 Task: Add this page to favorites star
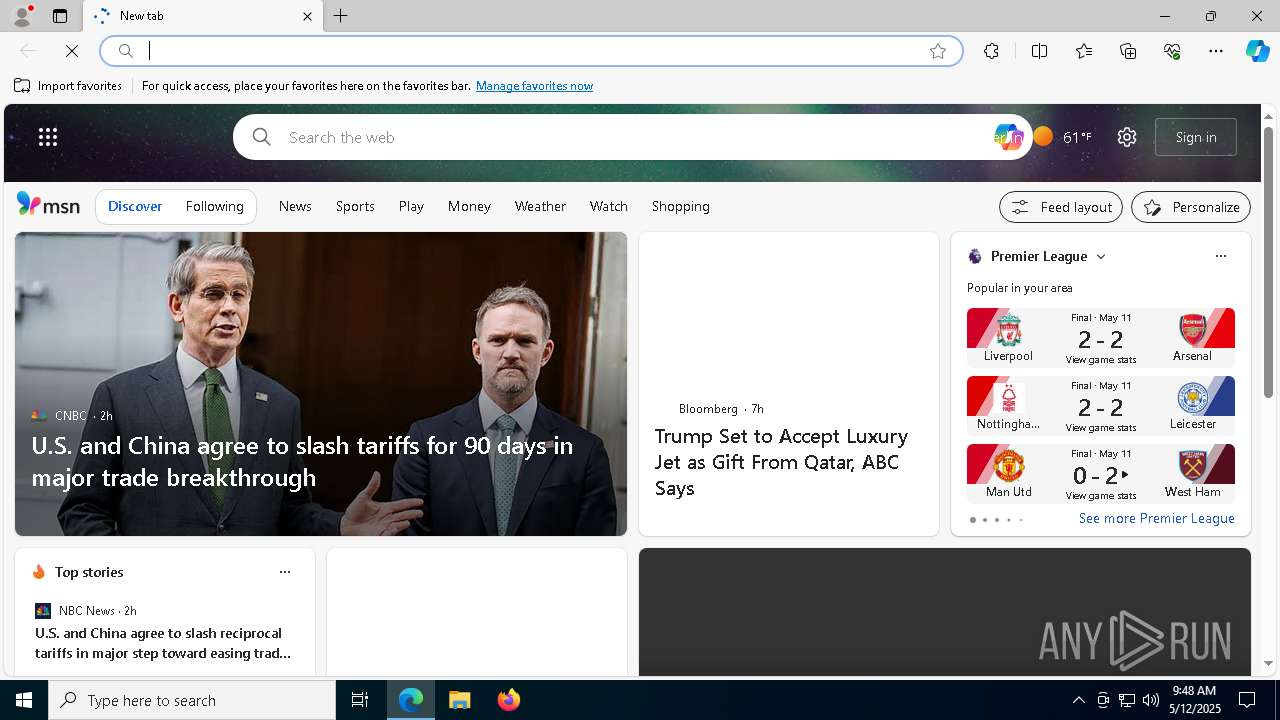coord(938,51)
